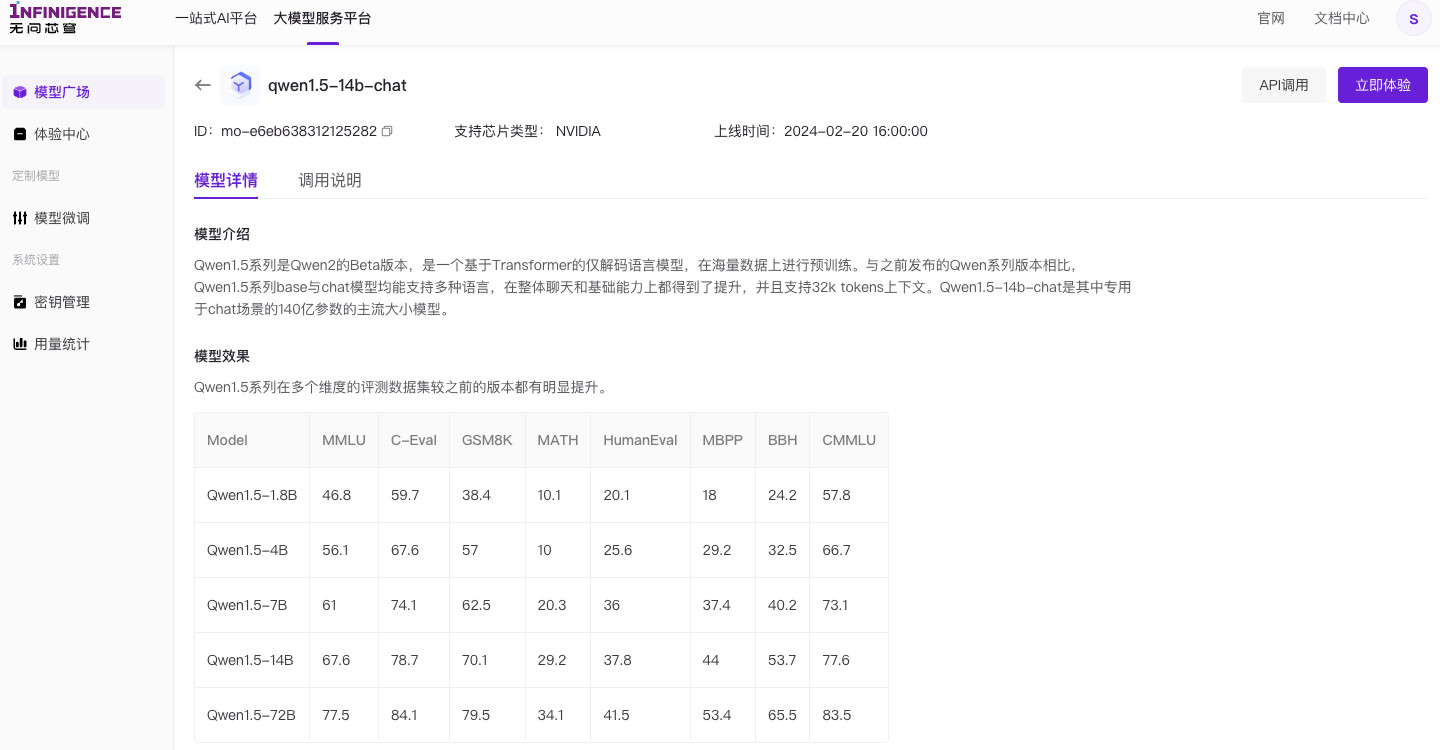Click the 立即体验 button

tap(1383, 85)
